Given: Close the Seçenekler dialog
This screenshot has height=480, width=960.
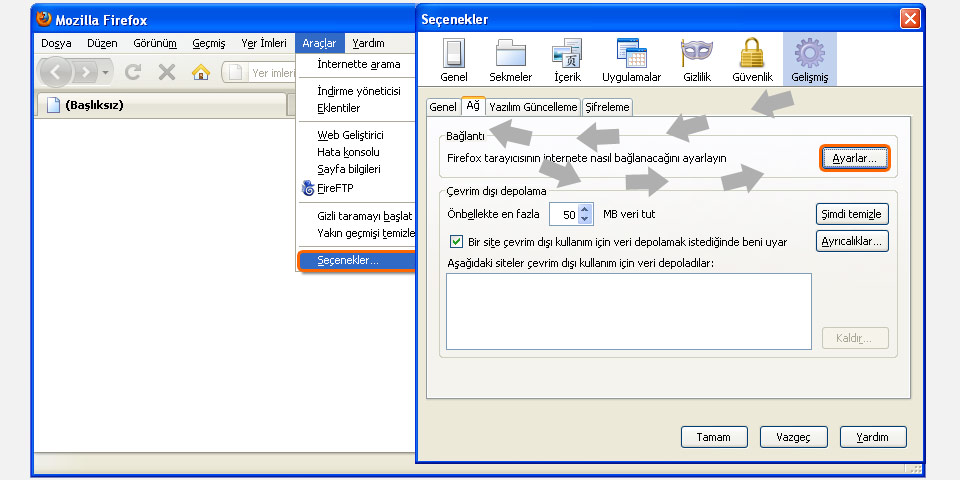Looking at the screenshot, I should click(x=910, y=19).
